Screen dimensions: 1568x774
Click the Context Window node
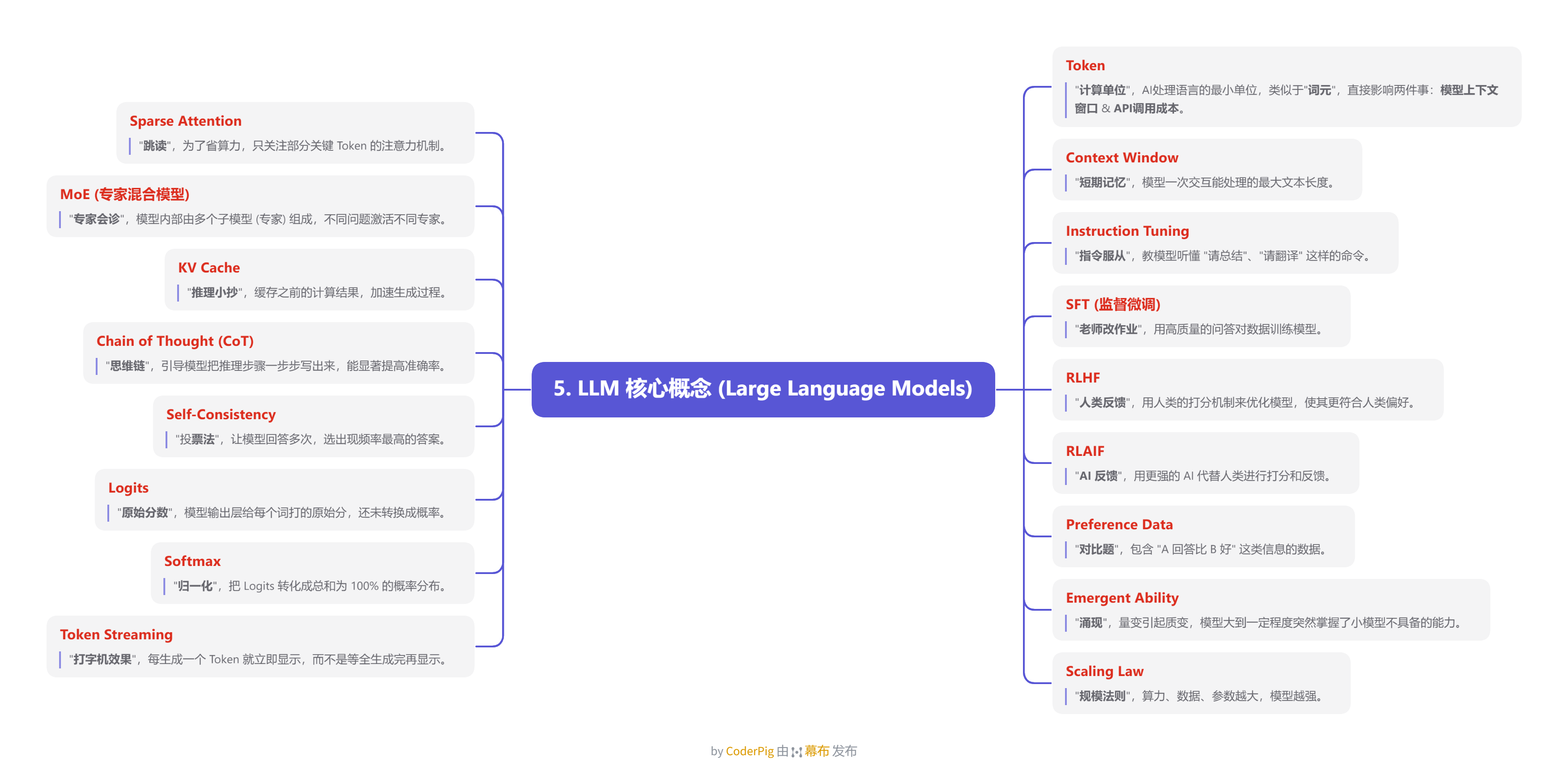[1121, 157]
